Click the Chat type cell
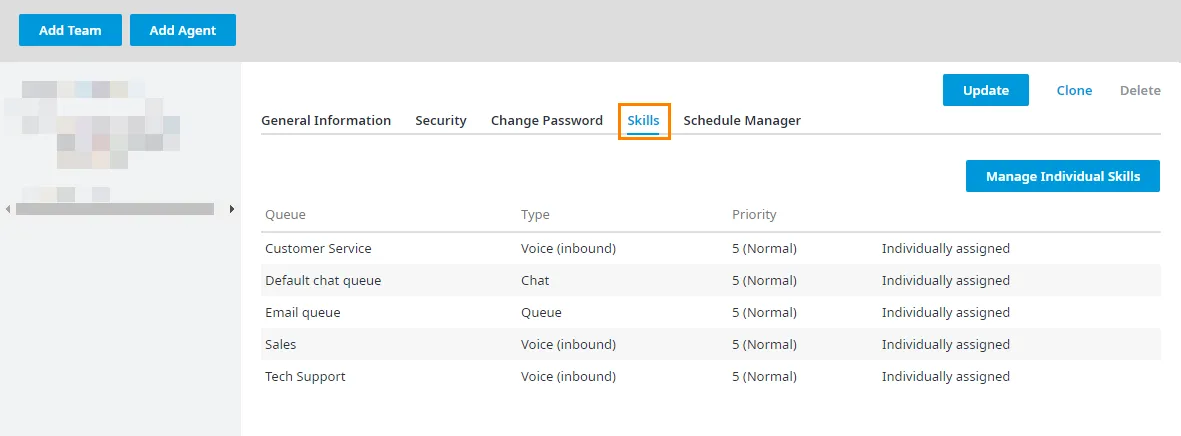The image size is (1181, 436). [535, 280]
